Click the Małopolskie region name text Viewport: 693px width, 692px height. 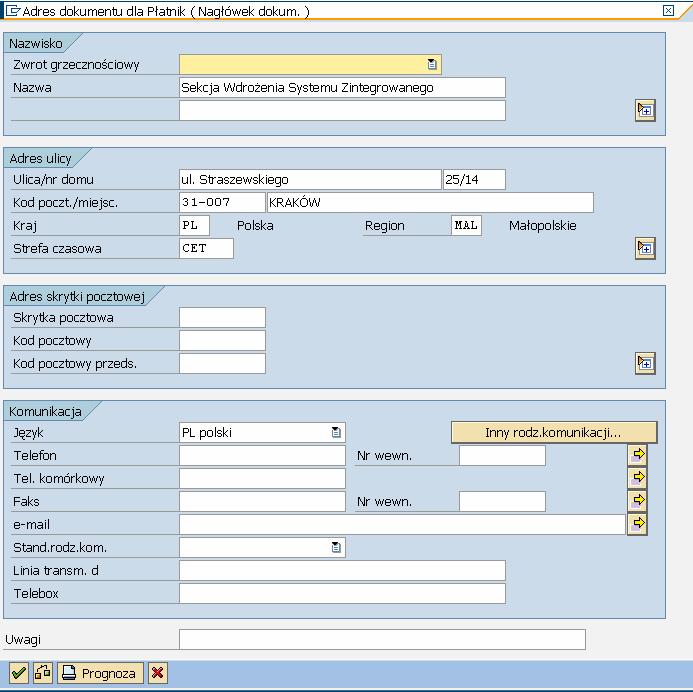pos(542,226)
